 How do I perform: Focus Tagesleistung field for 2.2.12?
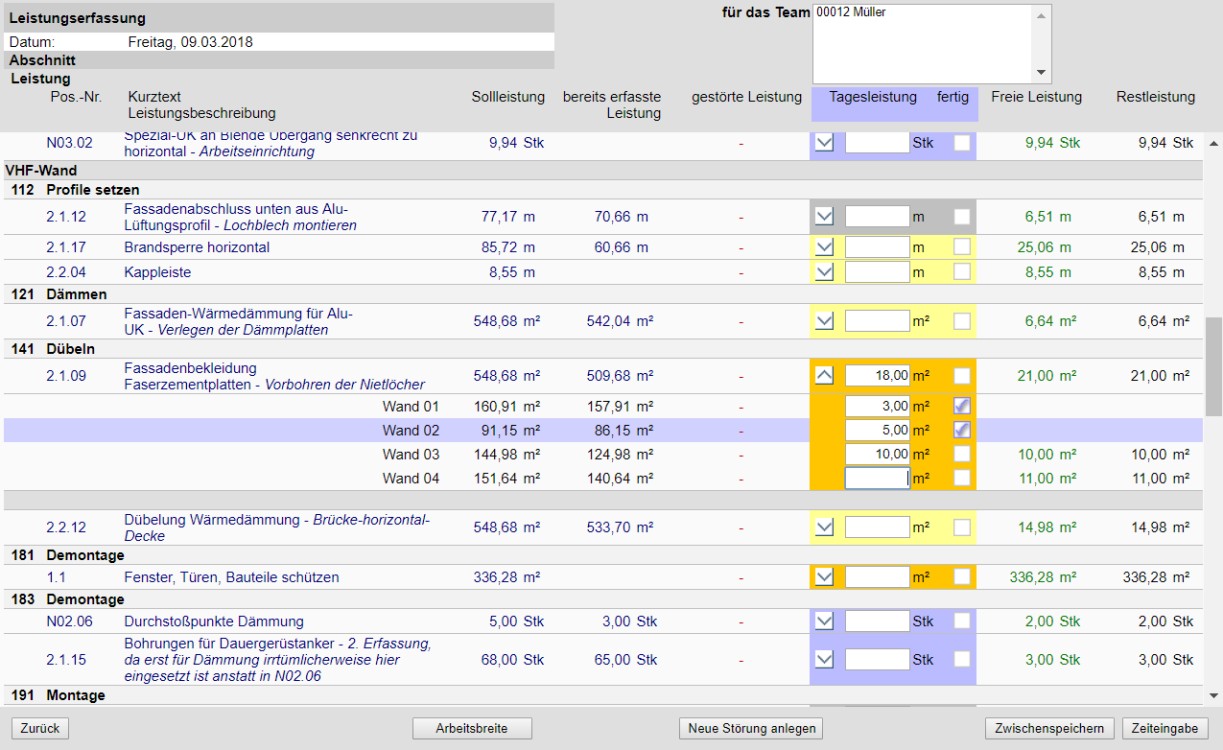877,527
